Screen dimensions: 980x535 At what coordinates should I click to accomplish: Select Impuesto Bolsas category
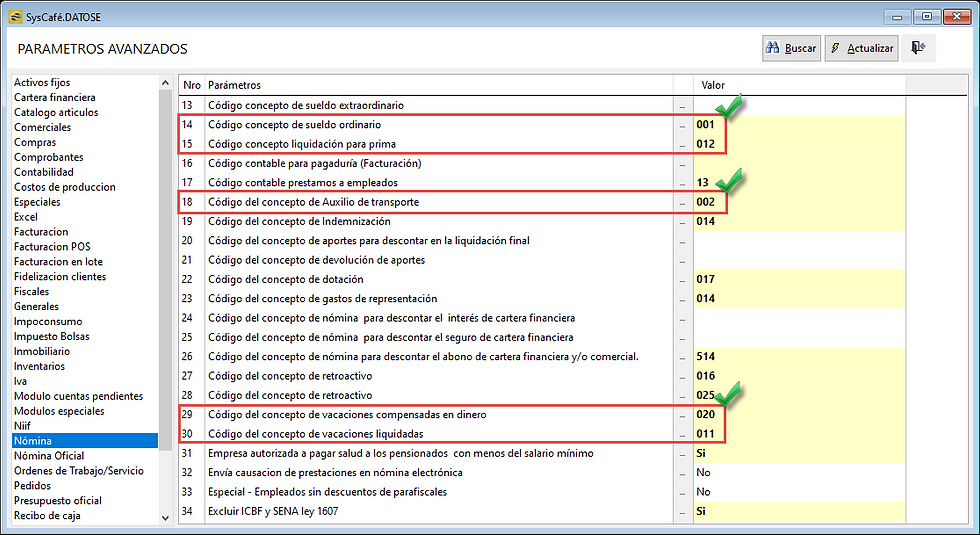51,337
